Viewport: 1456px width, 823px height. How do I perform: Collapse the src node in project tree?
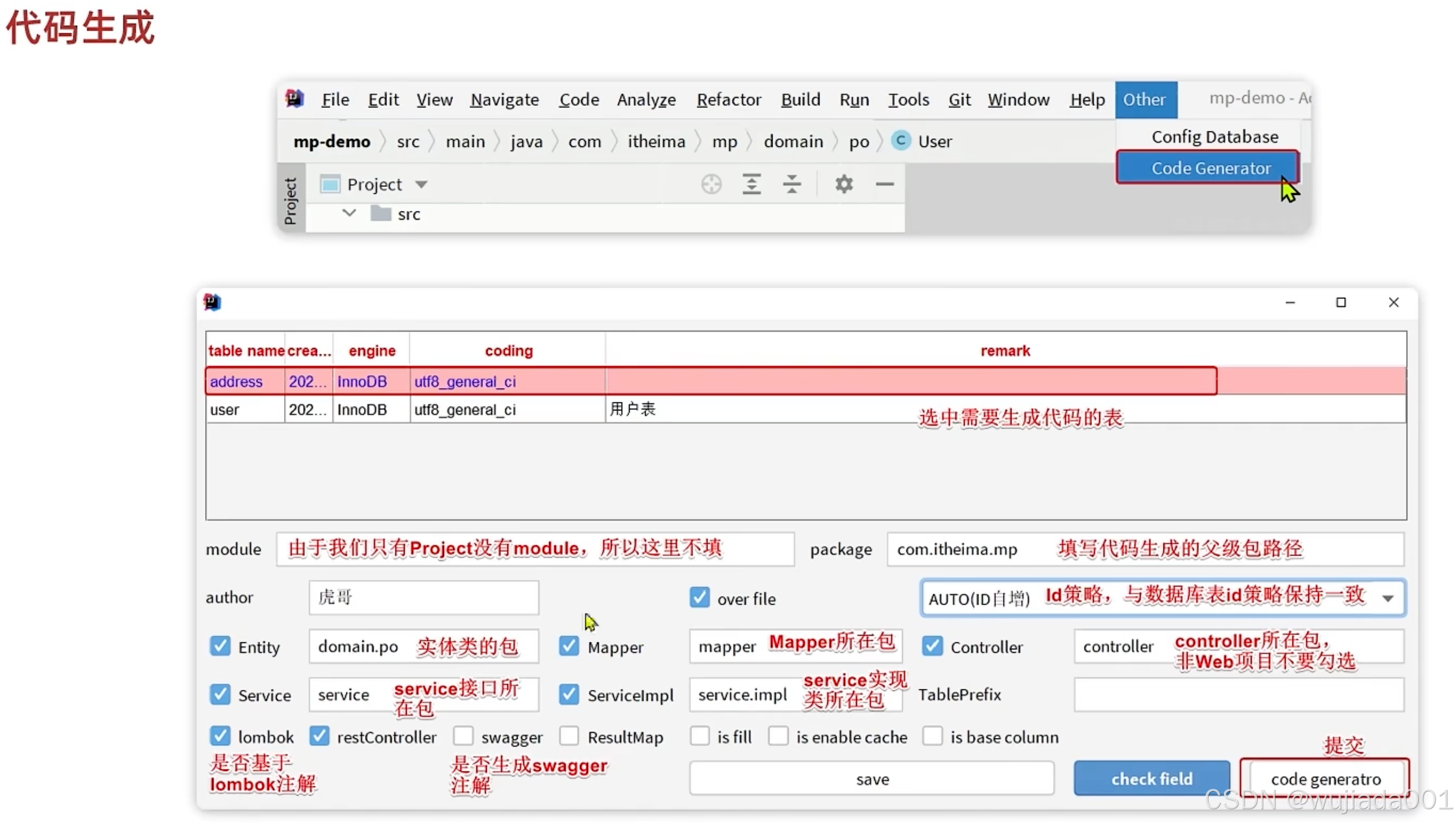pyautogui.click(x=349, y=213)
